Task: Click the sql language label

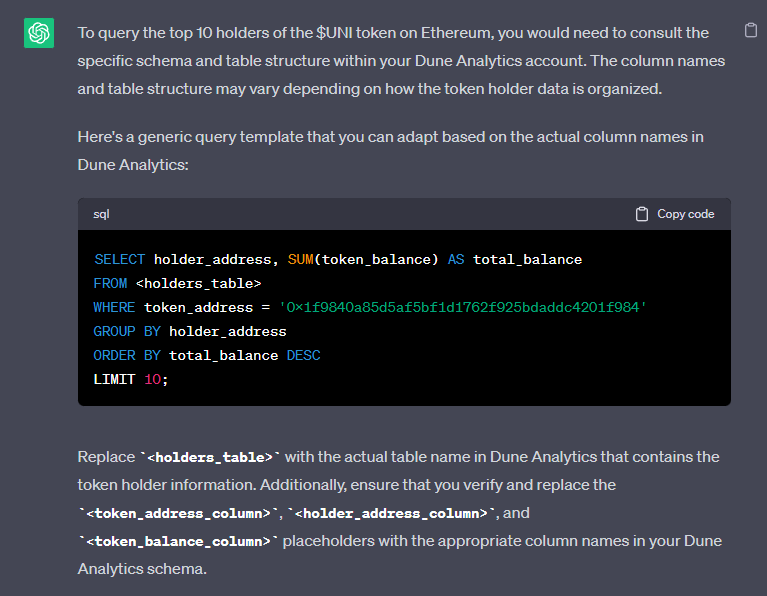Action: (102, 214)
